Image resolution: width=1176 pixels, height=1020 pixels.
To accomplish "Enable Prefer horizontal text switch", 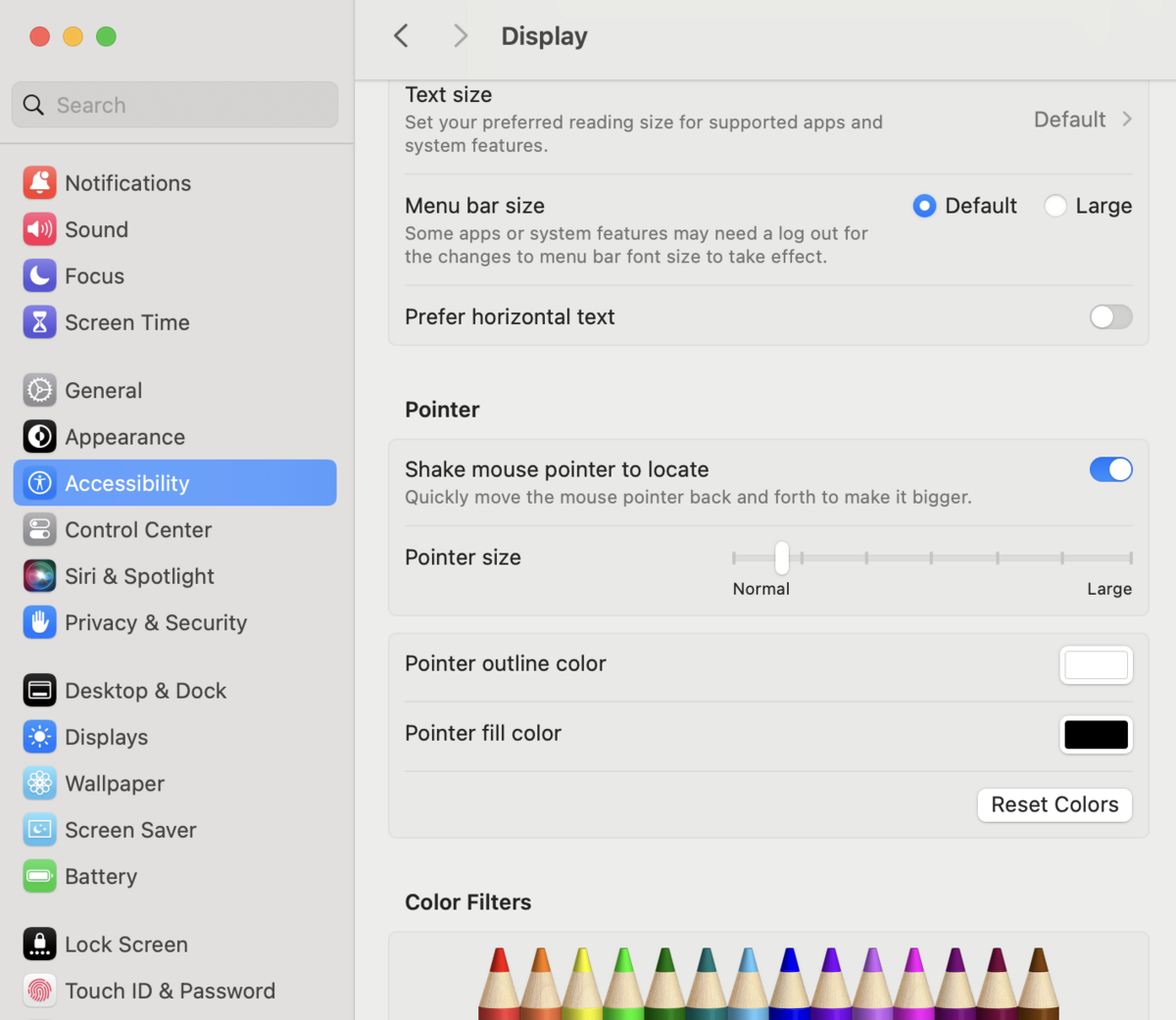I will pyautogui.click(x=1110, y=316).
